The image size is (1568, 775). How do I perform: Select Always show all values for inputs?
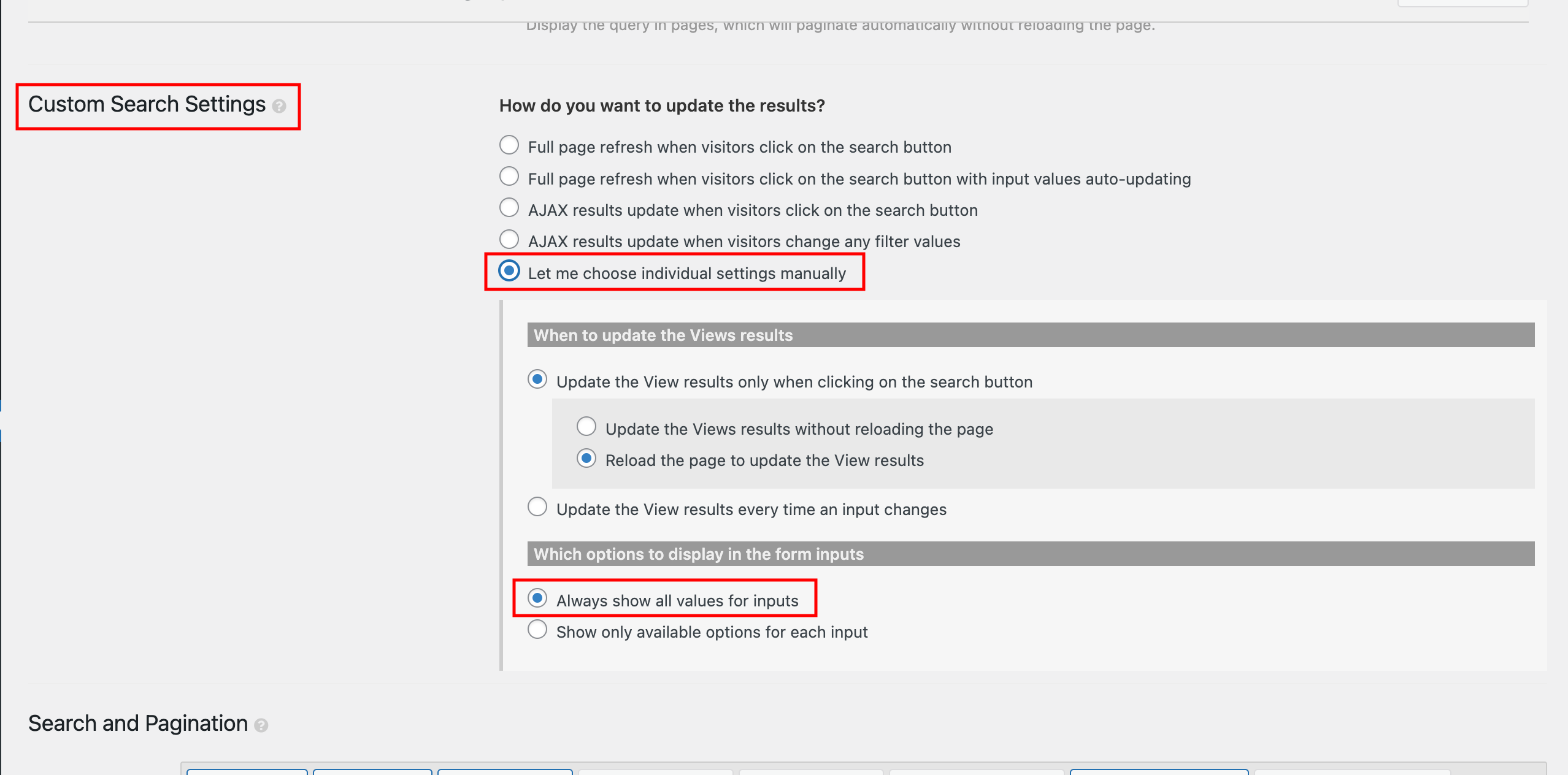537,598
